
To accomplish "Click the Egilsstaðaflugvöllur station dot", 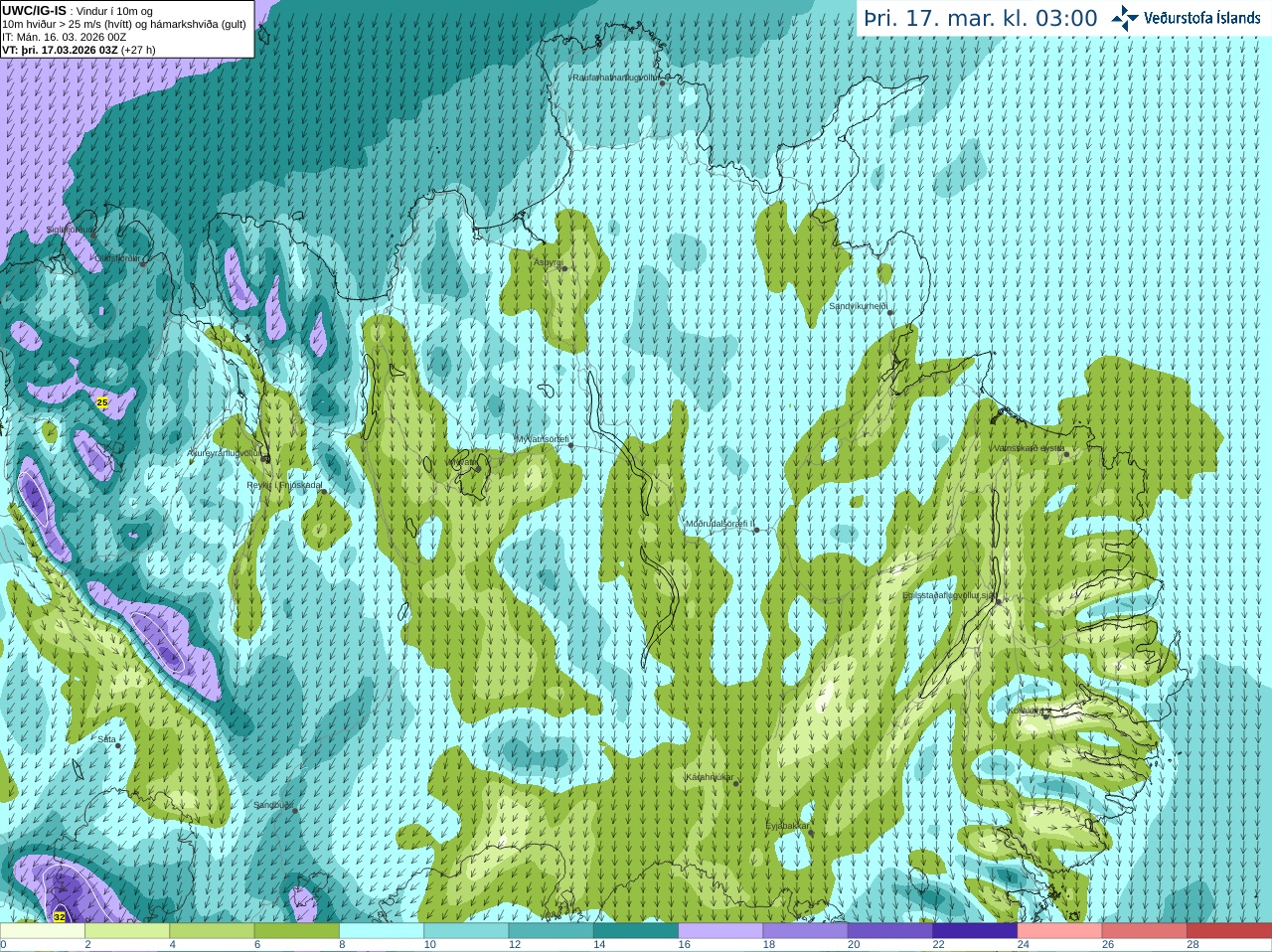I will 998,601.
